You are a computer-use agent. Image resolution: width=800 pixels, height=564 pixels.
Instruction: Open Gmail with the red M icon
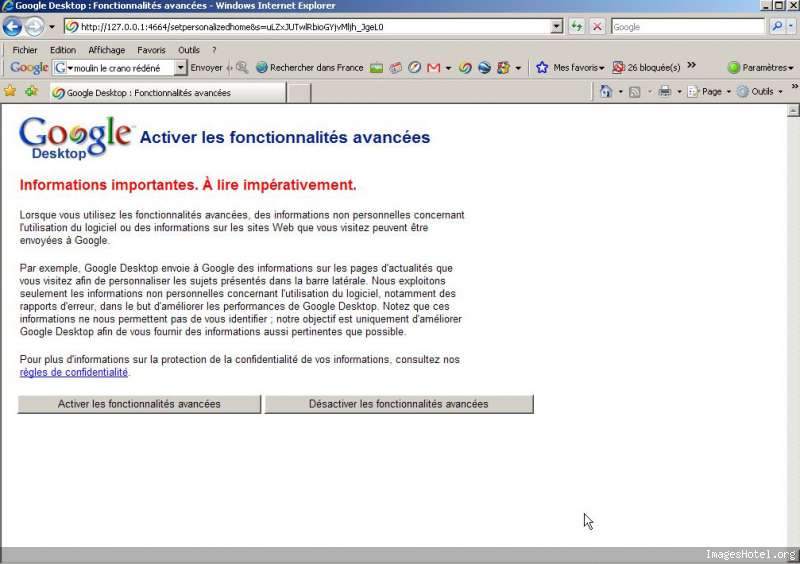pos(434,67)
